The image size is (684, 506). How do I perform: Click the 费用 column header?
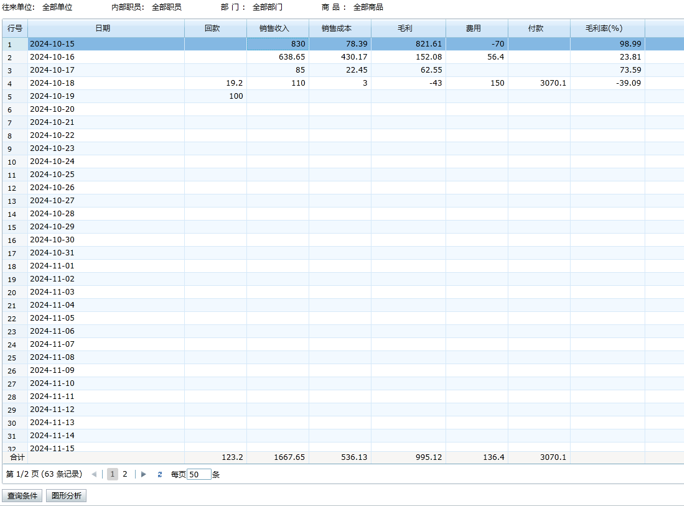coord(473,29)
